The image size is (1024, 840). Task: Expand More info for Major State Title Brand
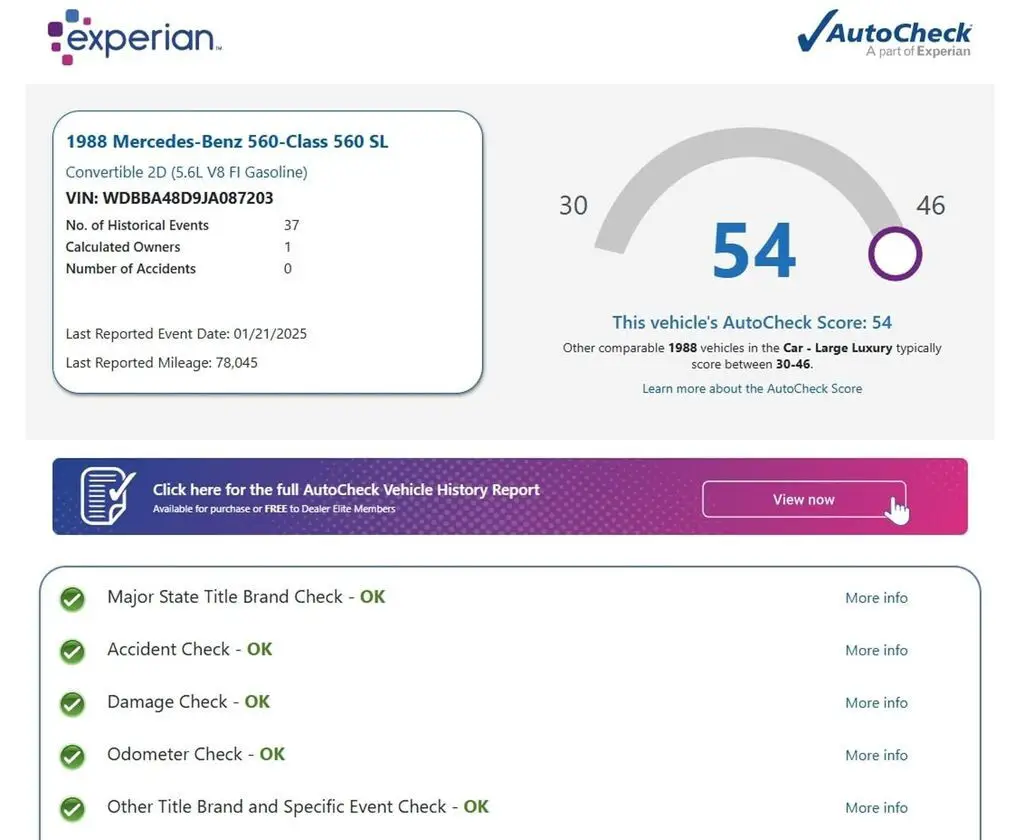click(876, 598)
